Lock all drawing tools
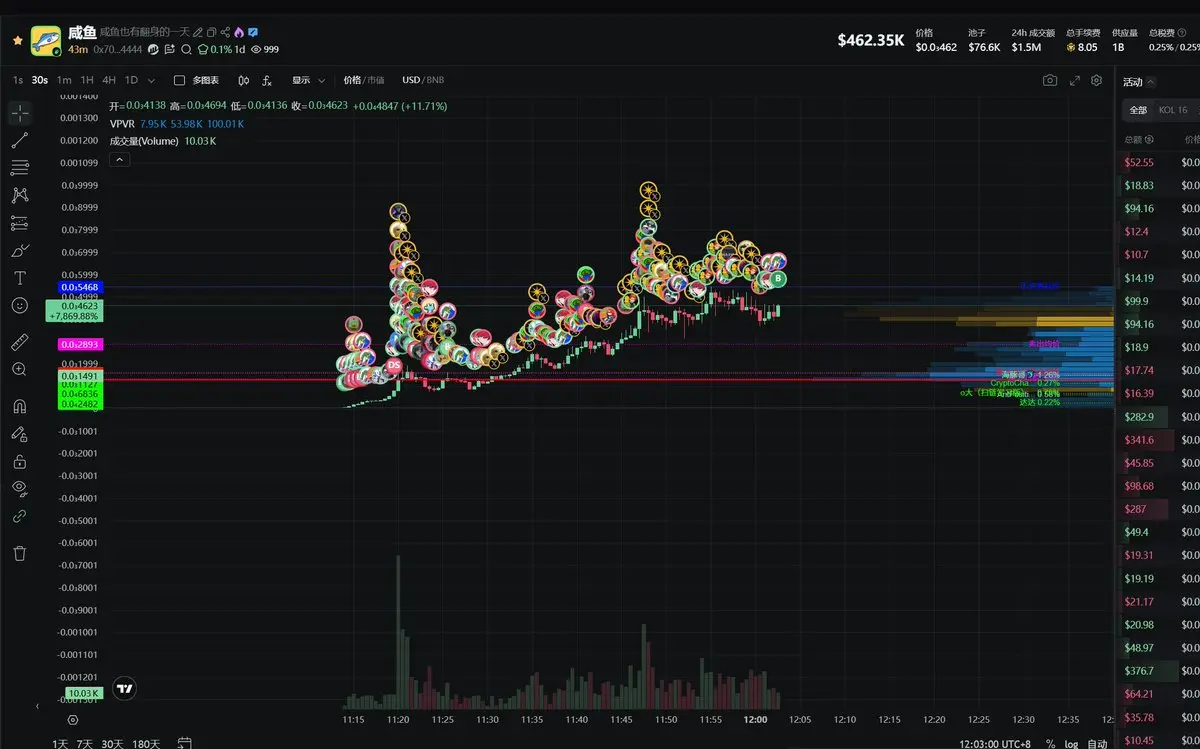The image size is (1200, 749). point(20,462)
